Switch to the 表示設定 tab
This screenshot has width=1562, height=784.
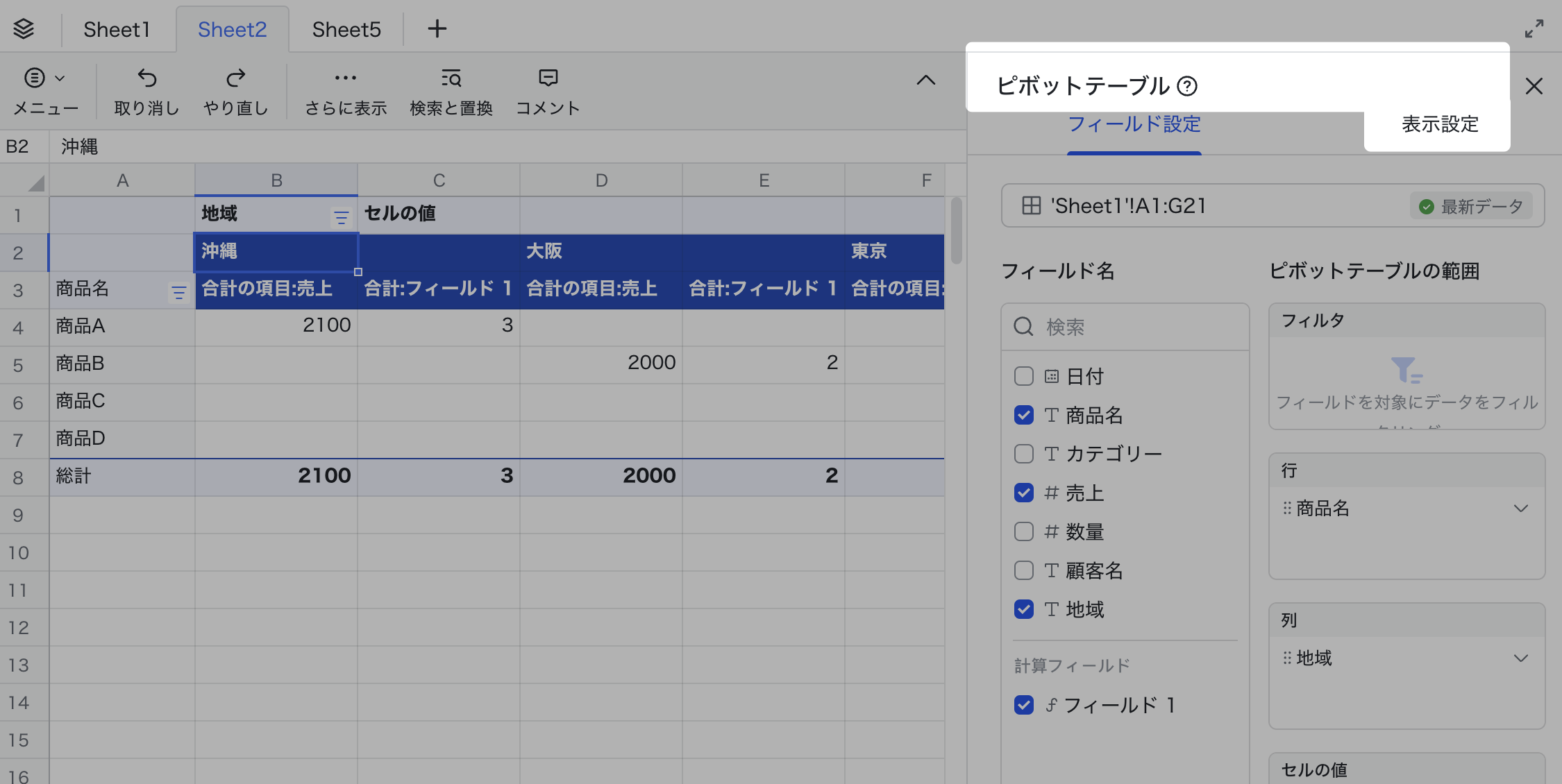pos(1437,124)
